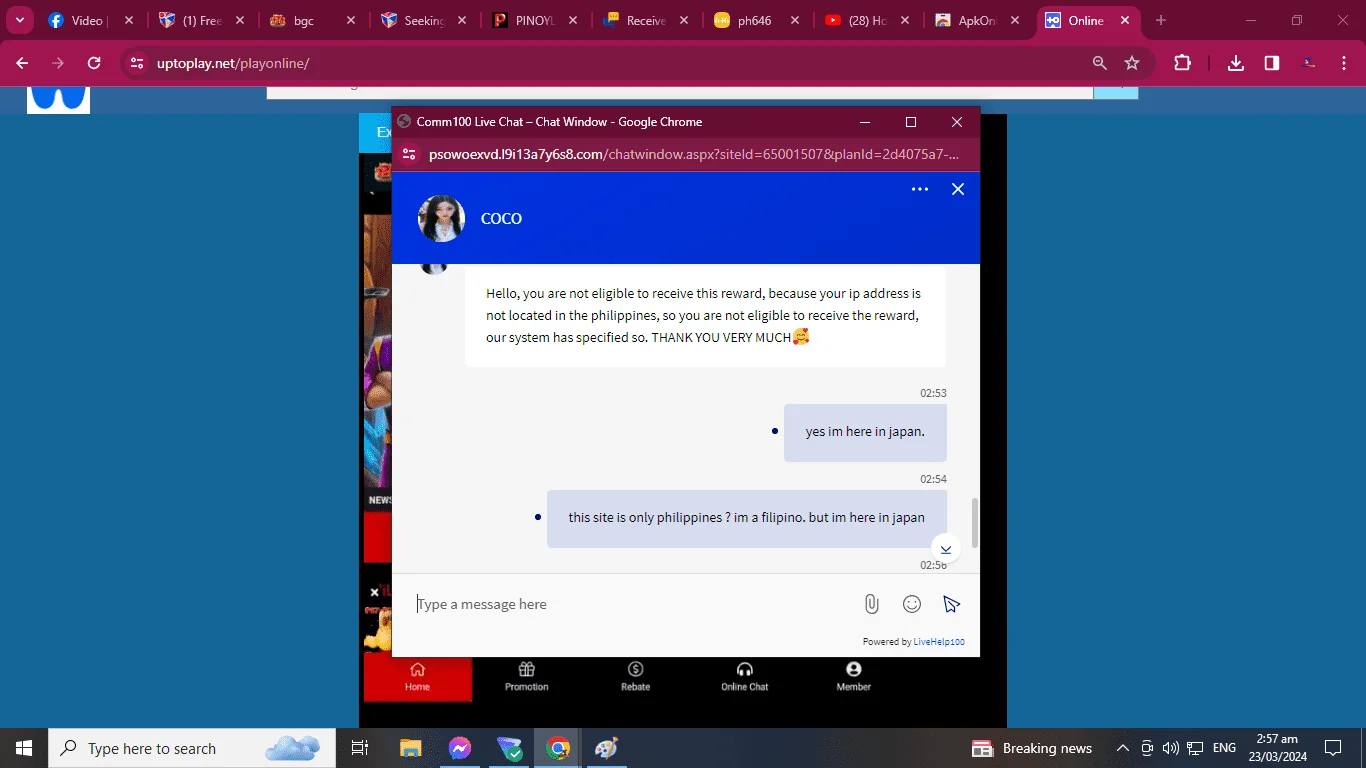The height and width of the screenshot is (768, 1366).
Task: Switch to the ph646 tab
Action: [x=757, y=20]
